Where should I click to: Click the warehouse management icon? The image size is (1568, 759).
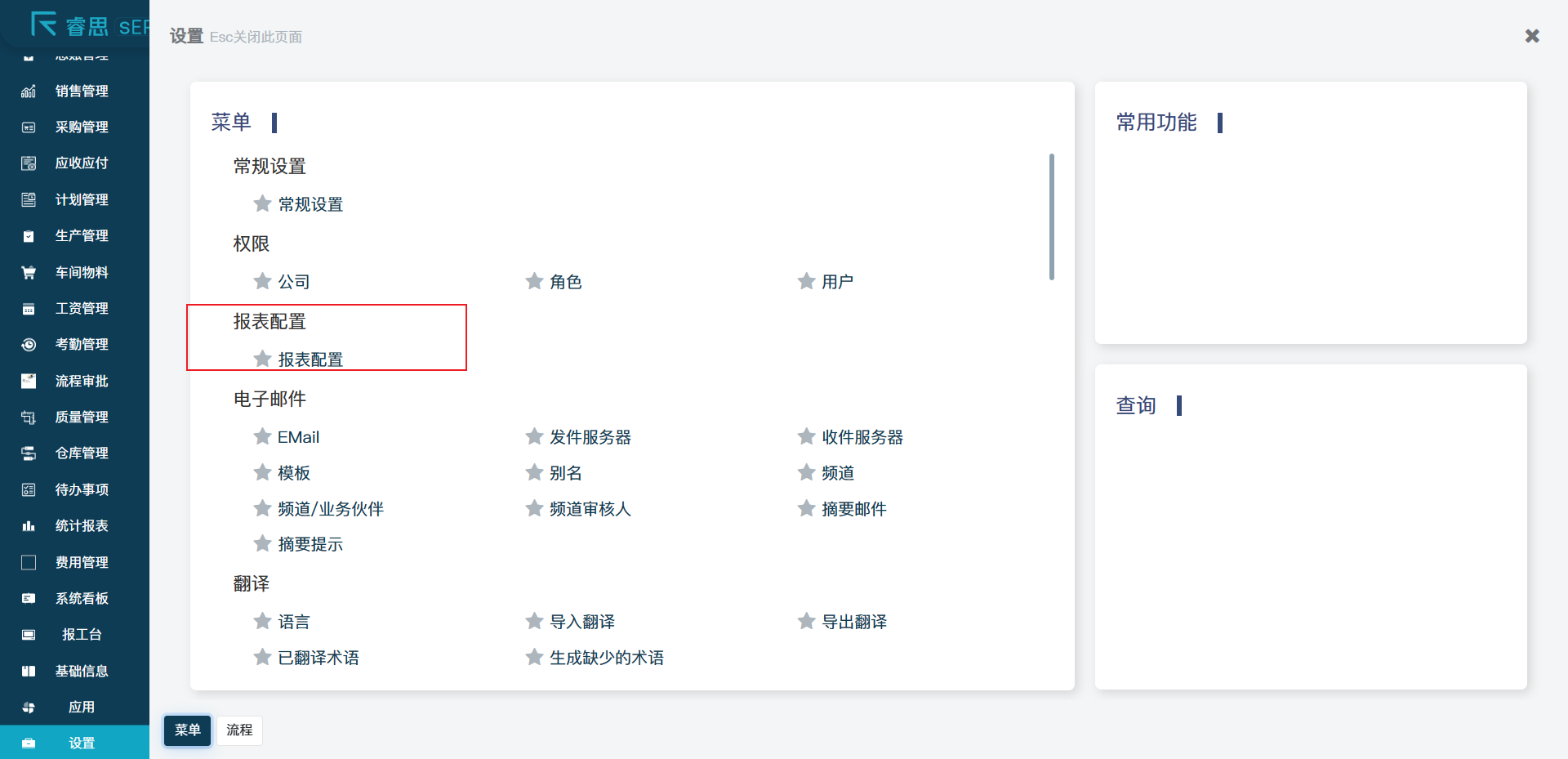click(29, 453)
